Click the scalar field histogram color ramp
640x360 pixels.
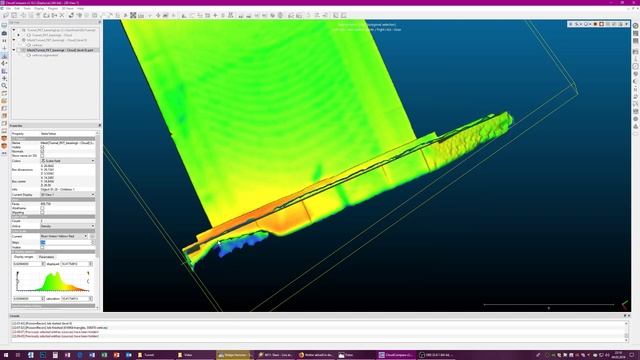tap(53, 281)
